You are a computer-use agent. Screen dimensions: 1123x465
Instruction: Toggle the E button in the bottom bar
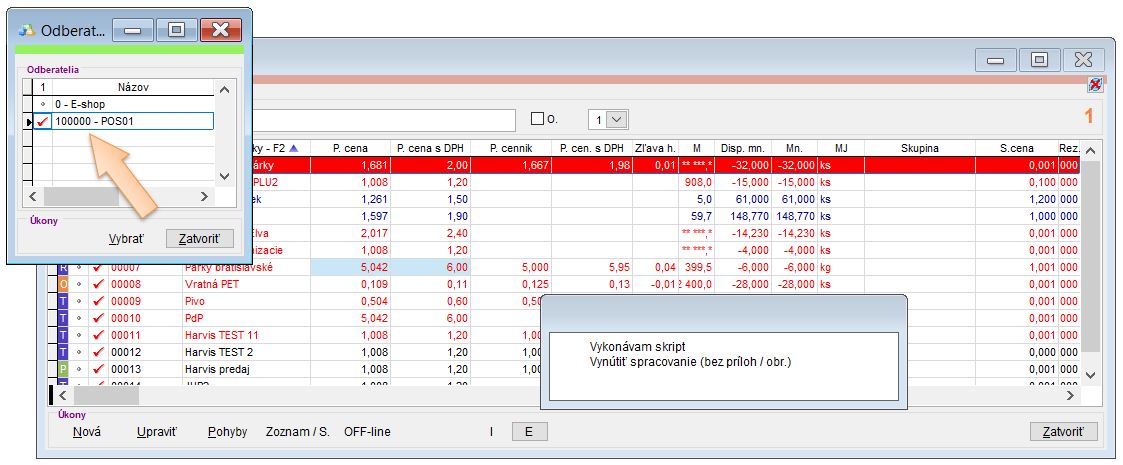[x=529, y=432]
